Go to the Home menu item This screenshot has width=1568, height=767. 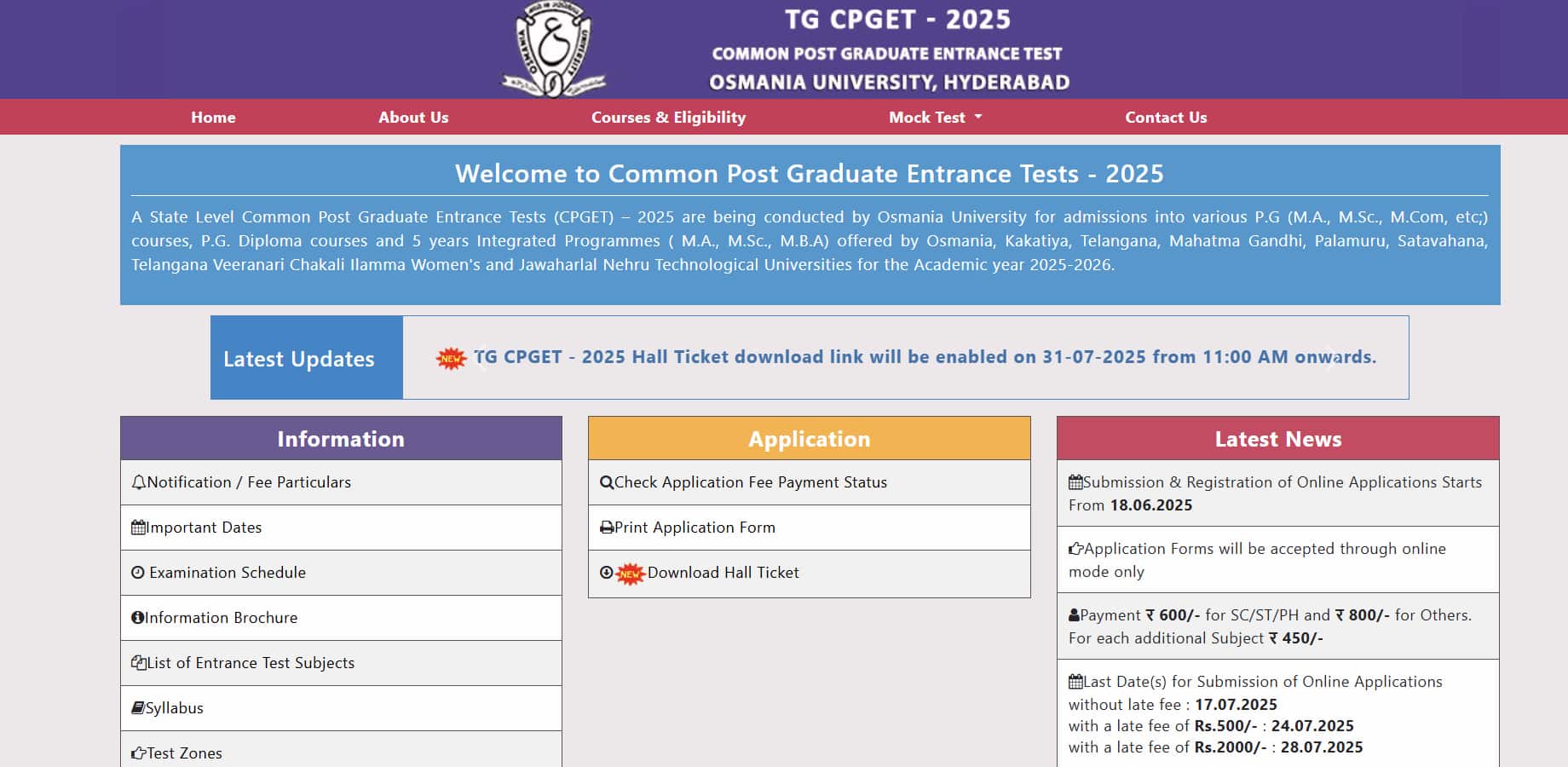213,118
